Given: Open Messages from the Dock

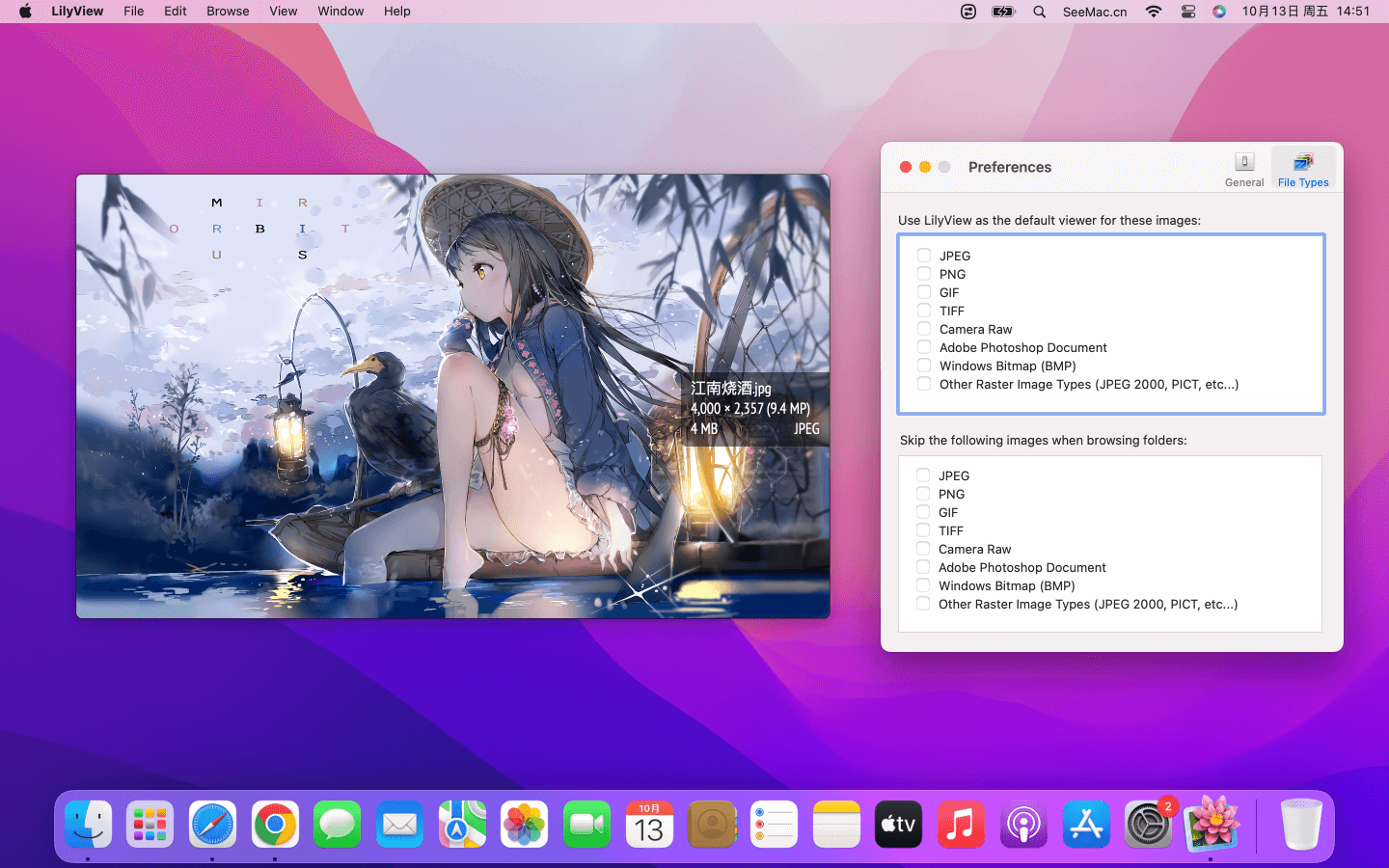Looking at the screenshot, I should tap(337, 825).
